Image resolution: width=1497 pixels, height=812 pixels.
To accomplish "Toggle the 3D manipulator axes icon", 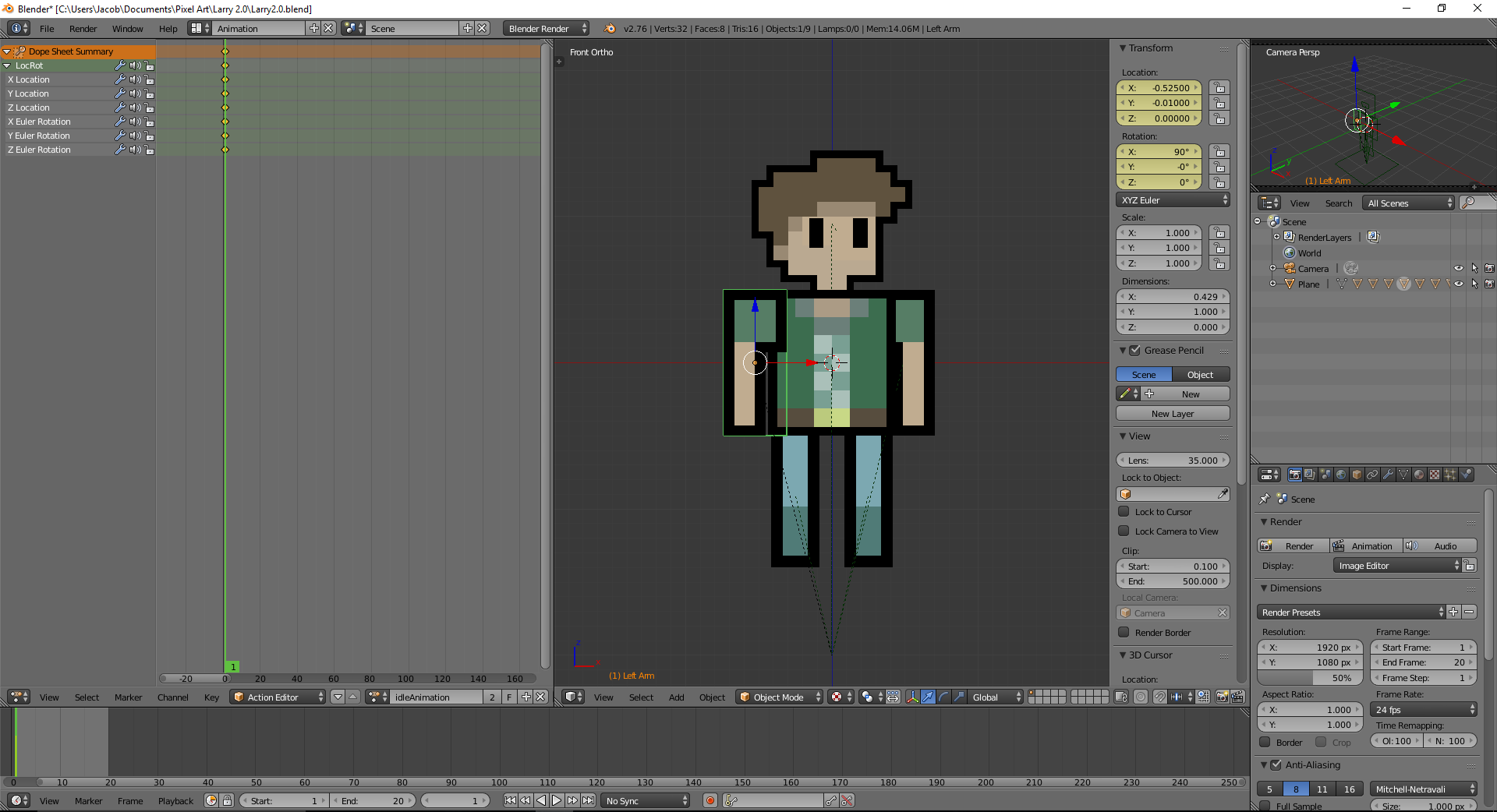I will tap(911, 697).
